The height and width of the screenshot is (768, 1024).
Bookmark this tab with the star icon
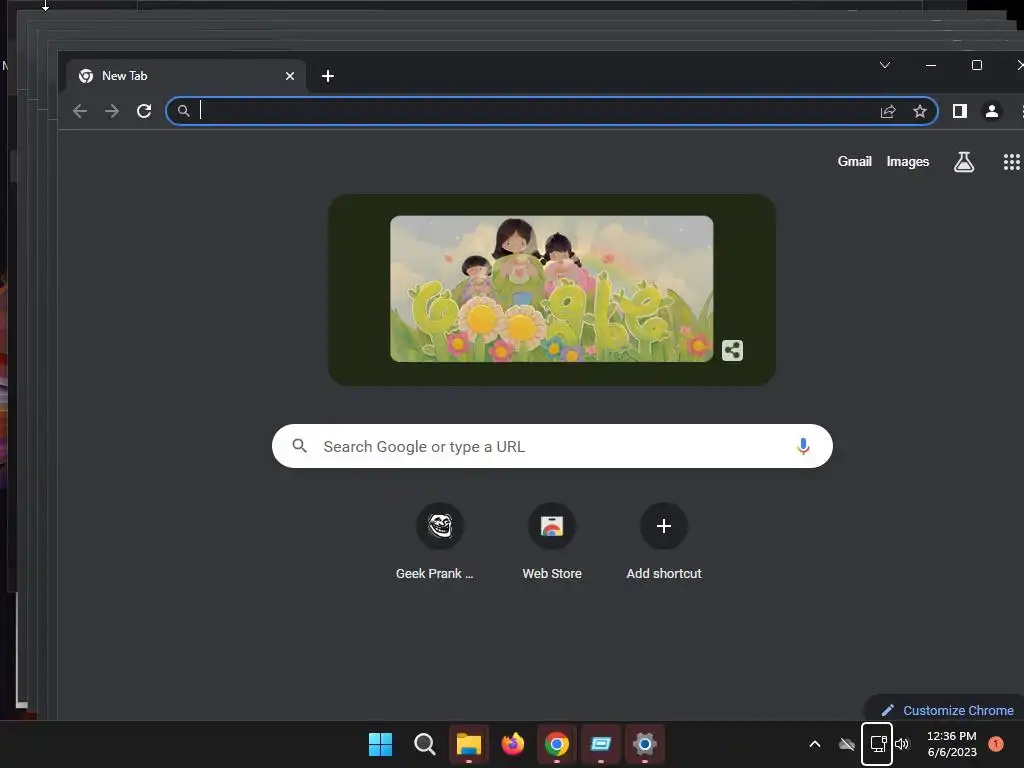point(920,112)
